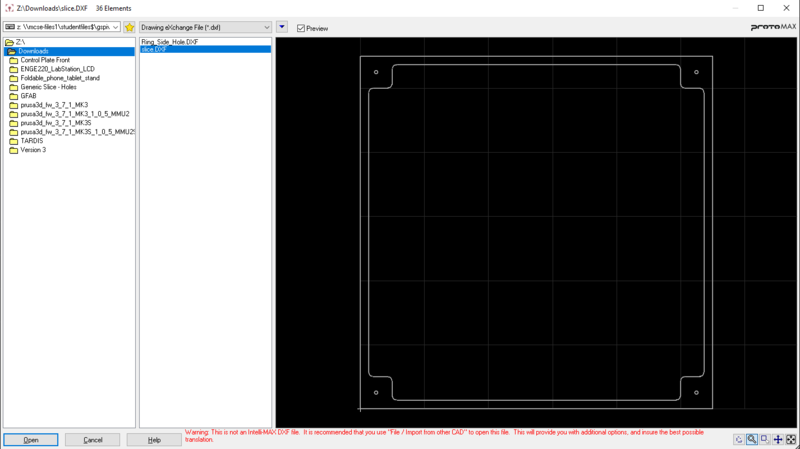
Task: Click the Cancel button
Action: (93, 440)
